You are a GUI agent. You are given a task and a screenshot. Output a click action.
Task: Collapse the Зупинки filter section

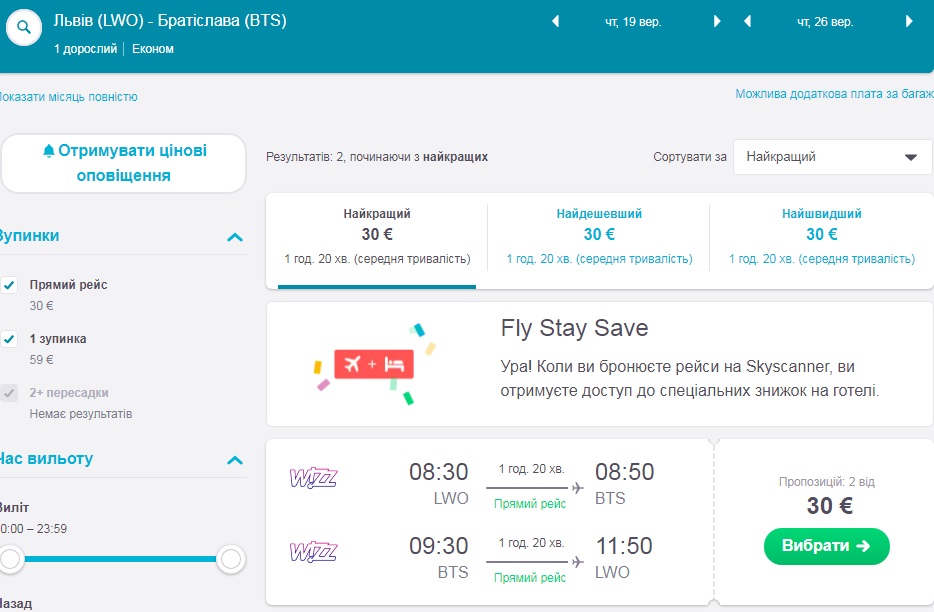[x=235, y=237]
